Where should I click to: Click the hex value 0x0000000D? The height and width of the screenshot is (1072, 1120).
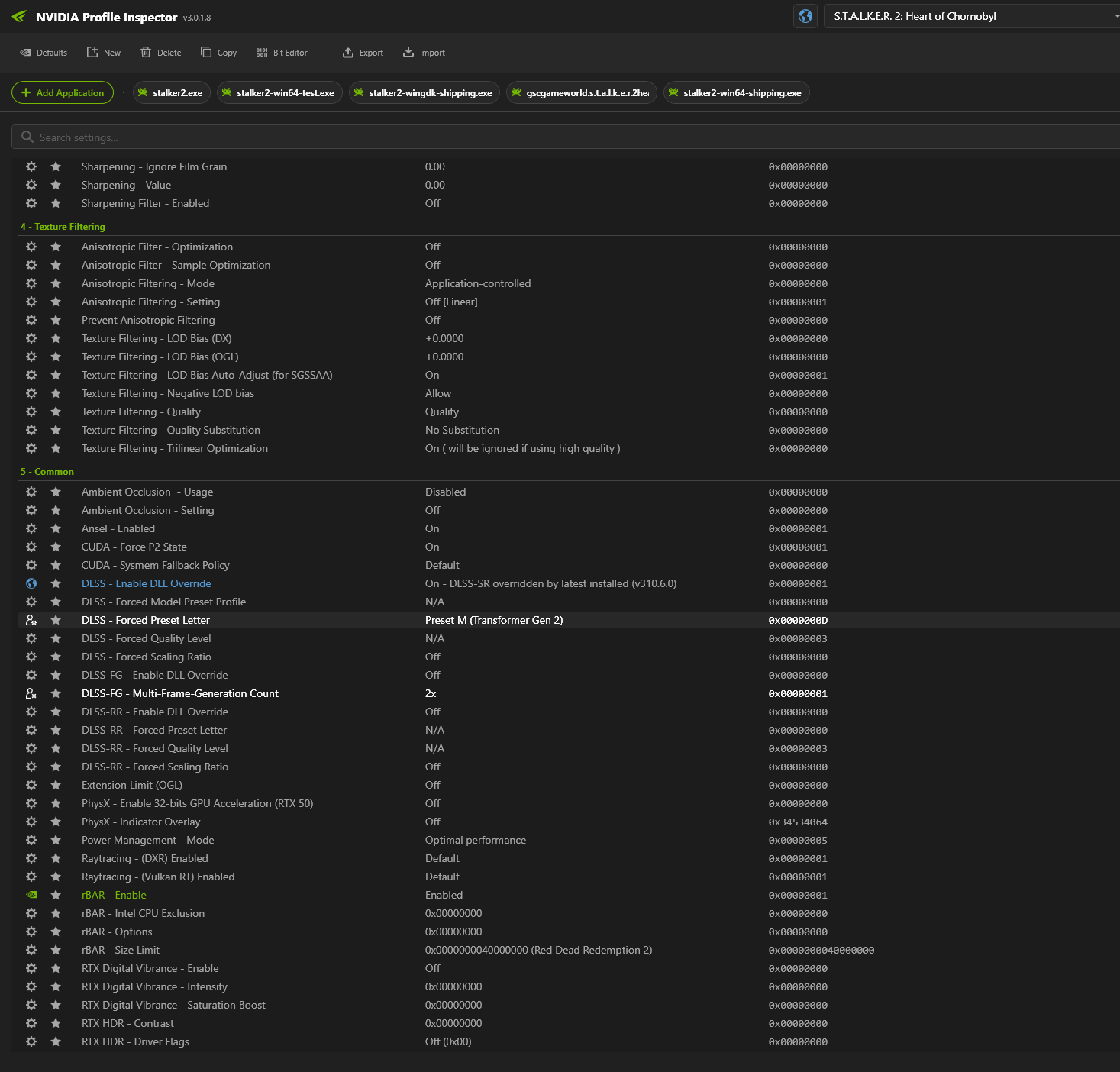[798, 620]
